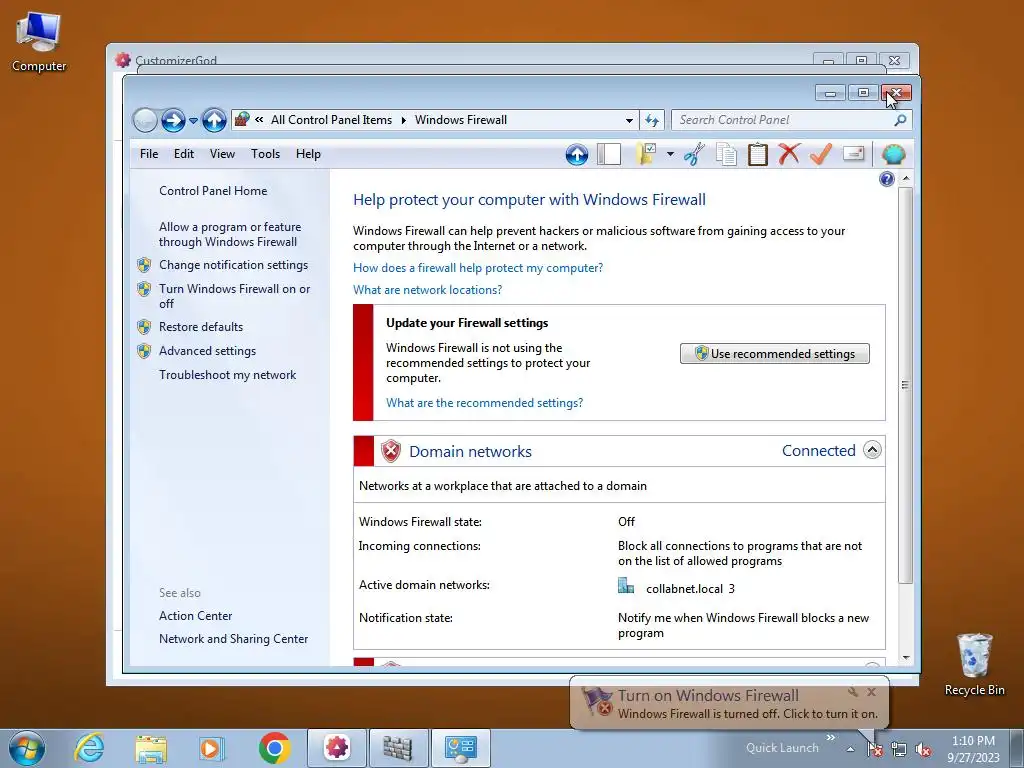Click the greyed Back navigation arrow
1024x768 pixels.
click(x=145, y=120)
